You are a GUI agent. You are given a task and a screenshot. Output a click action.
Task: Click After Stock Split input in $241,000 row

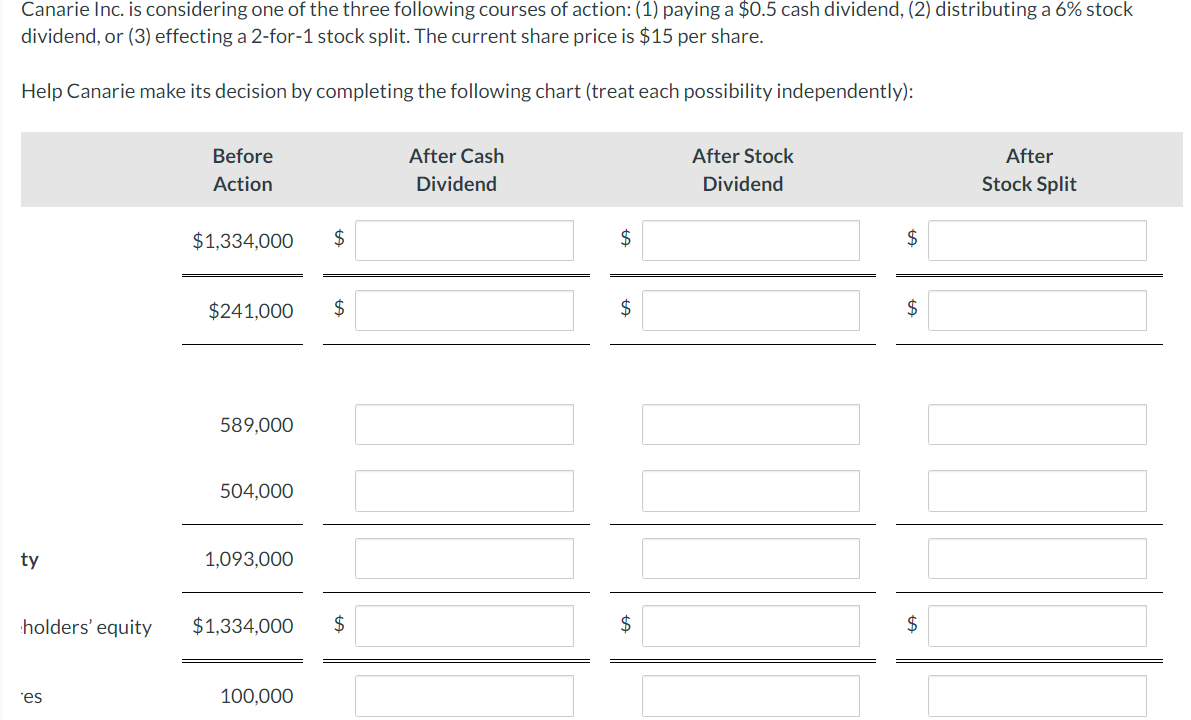1037,311
